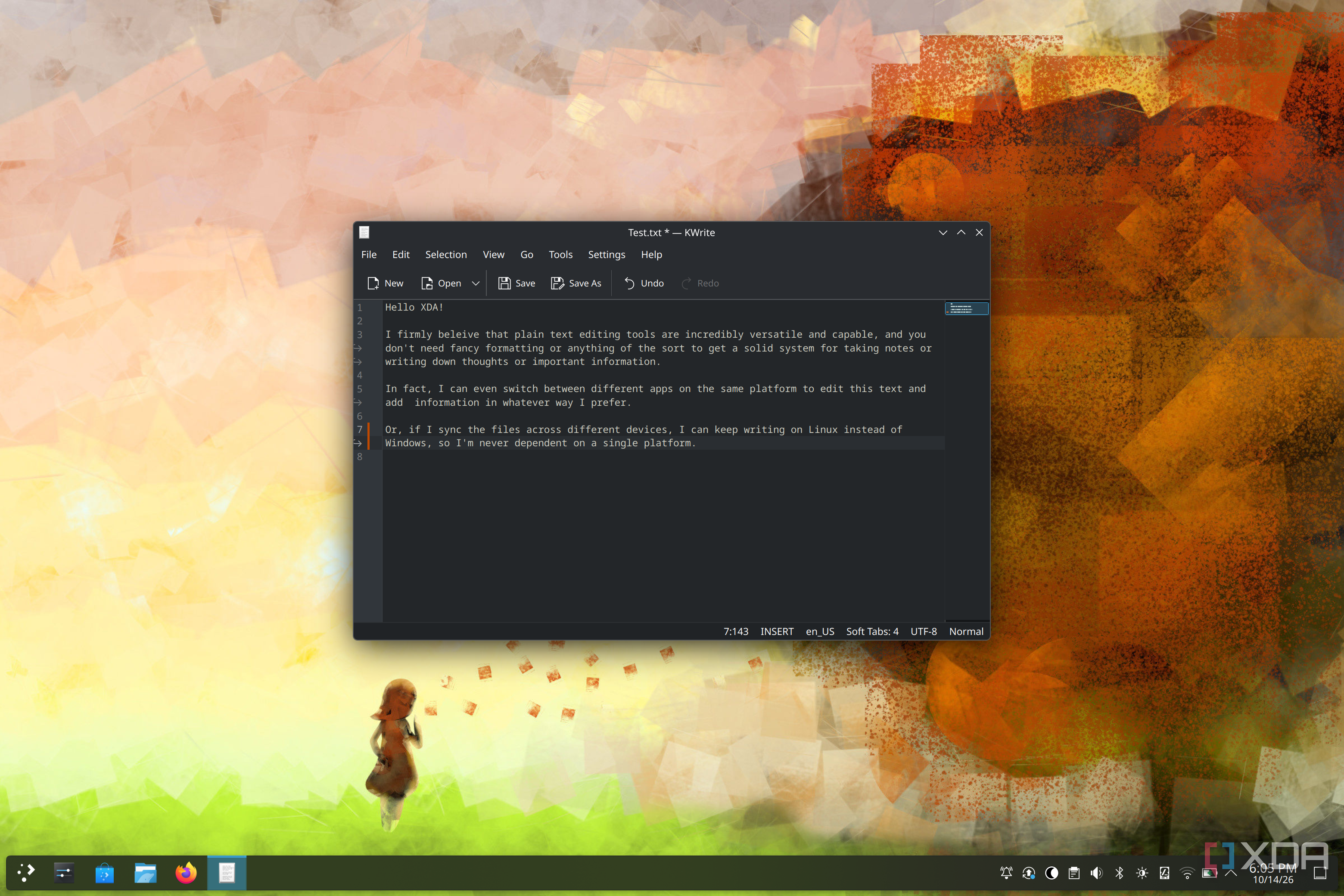Open the screen brightness tray icon

click(x=1142, y=873)
